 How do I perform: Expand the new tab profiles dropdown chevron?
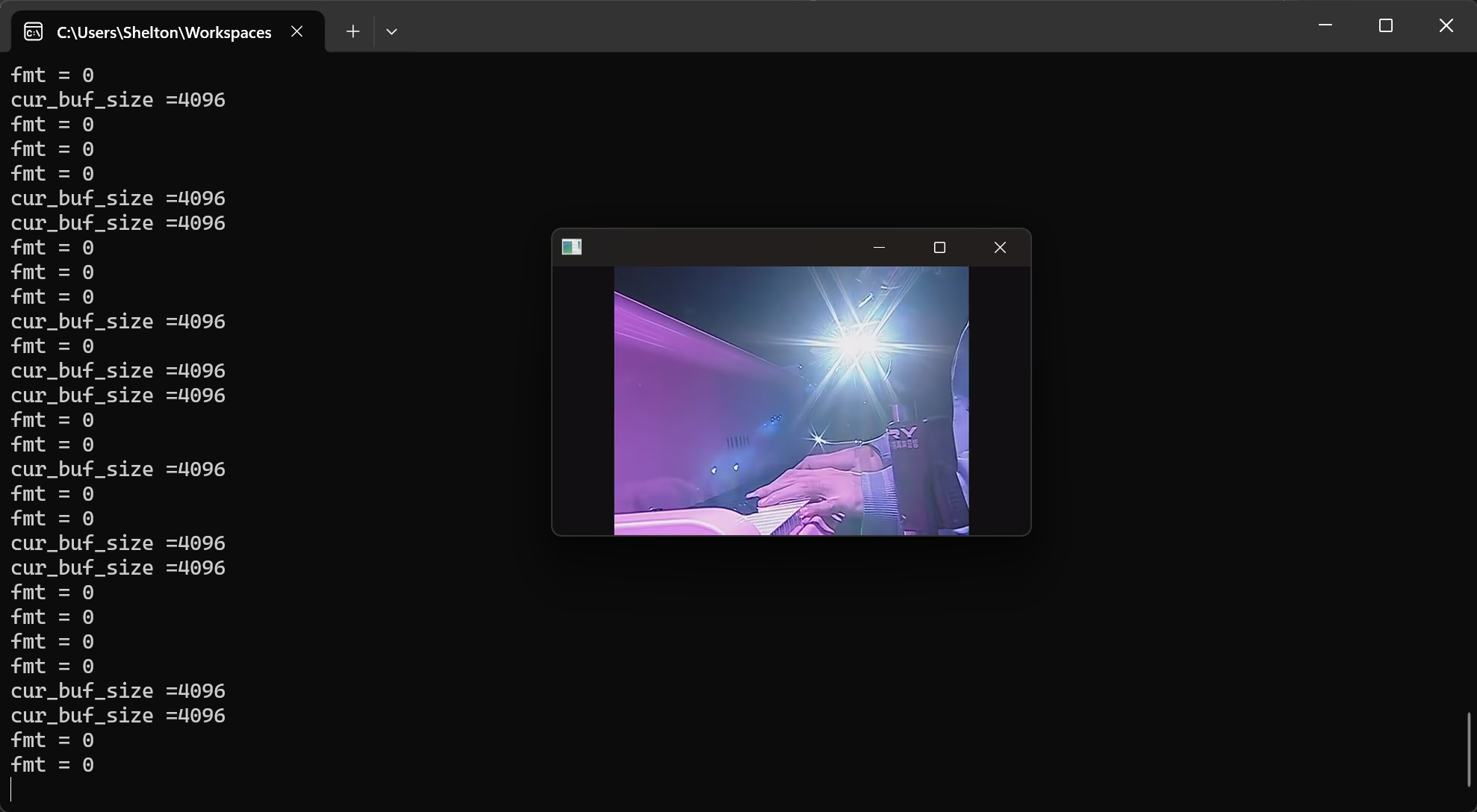pos(391,31)
